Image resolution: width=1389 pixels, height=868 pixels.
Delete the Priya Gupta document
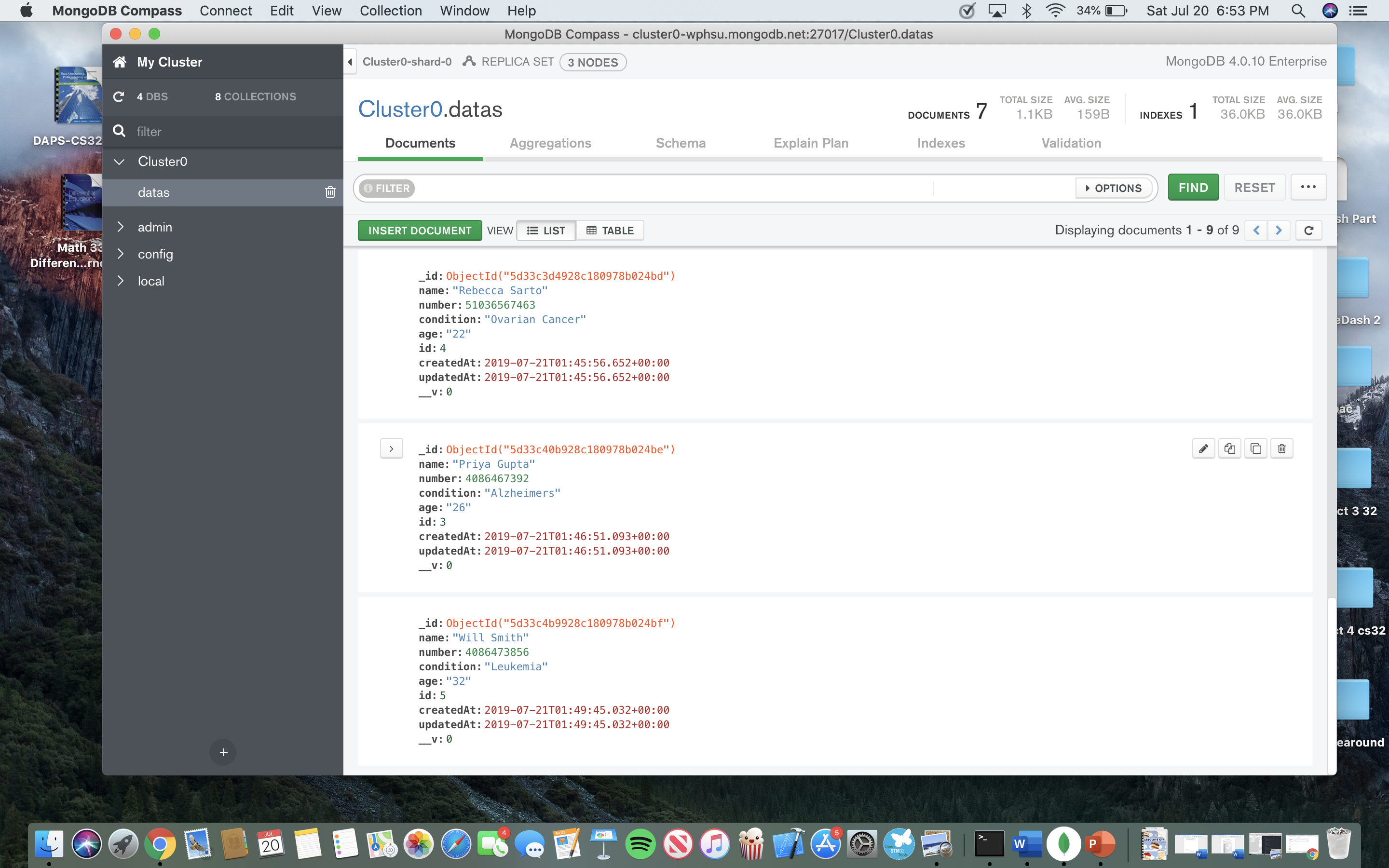[x=1281, y=448]
